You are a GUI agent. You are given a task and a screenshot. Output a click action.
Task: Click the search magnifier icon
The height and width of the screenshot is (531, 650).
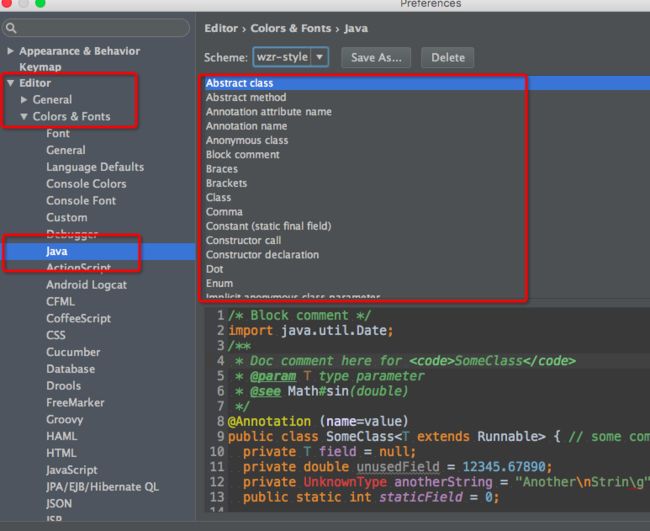(x=11, y=28)
